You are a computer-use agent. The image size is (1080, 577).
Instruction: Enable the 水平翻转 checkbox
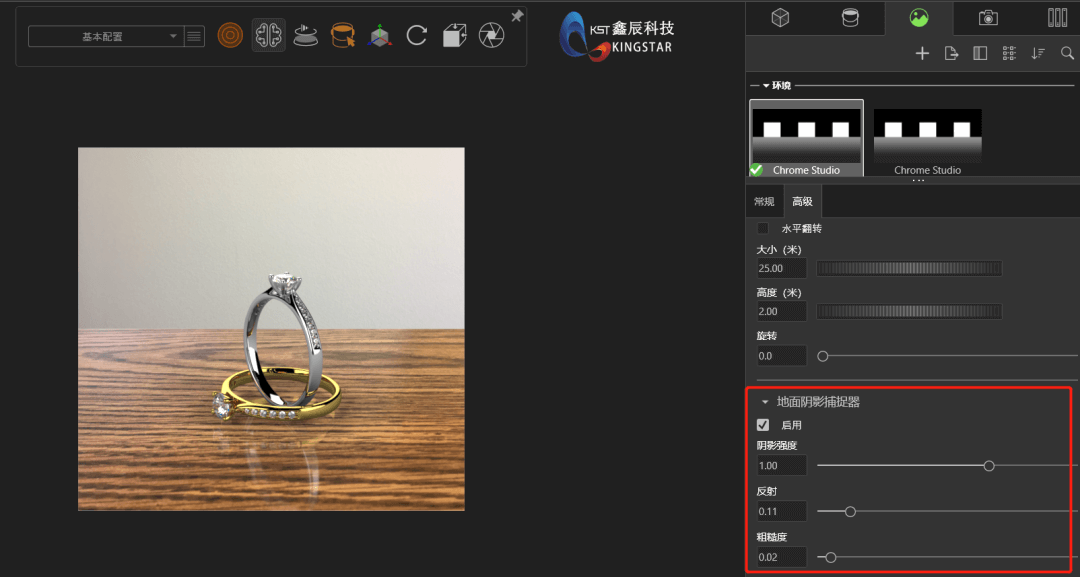(763, 228)
